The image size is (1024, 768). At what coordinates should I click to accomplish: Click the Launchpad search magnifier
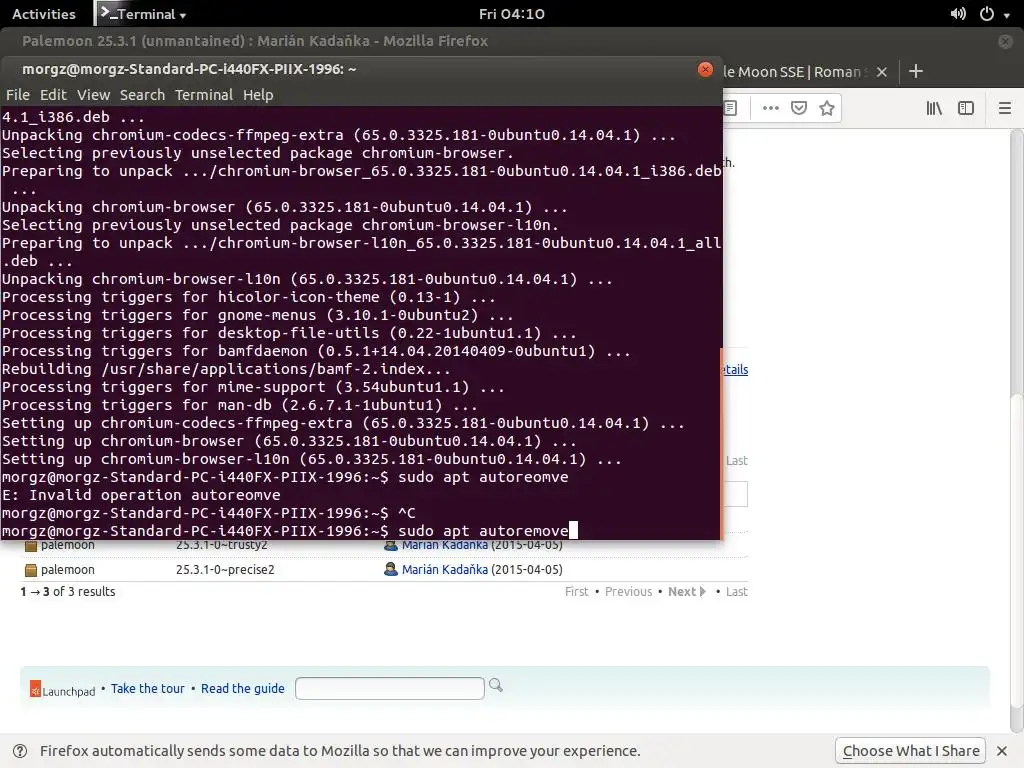pyautogui.click(x=496, y=685)
